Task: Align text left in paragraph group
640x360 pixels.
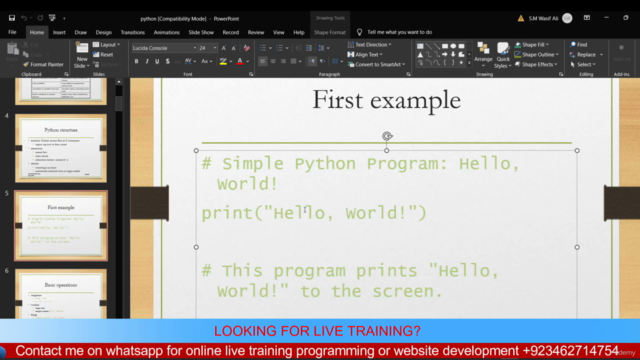Action: pos(262,61)
